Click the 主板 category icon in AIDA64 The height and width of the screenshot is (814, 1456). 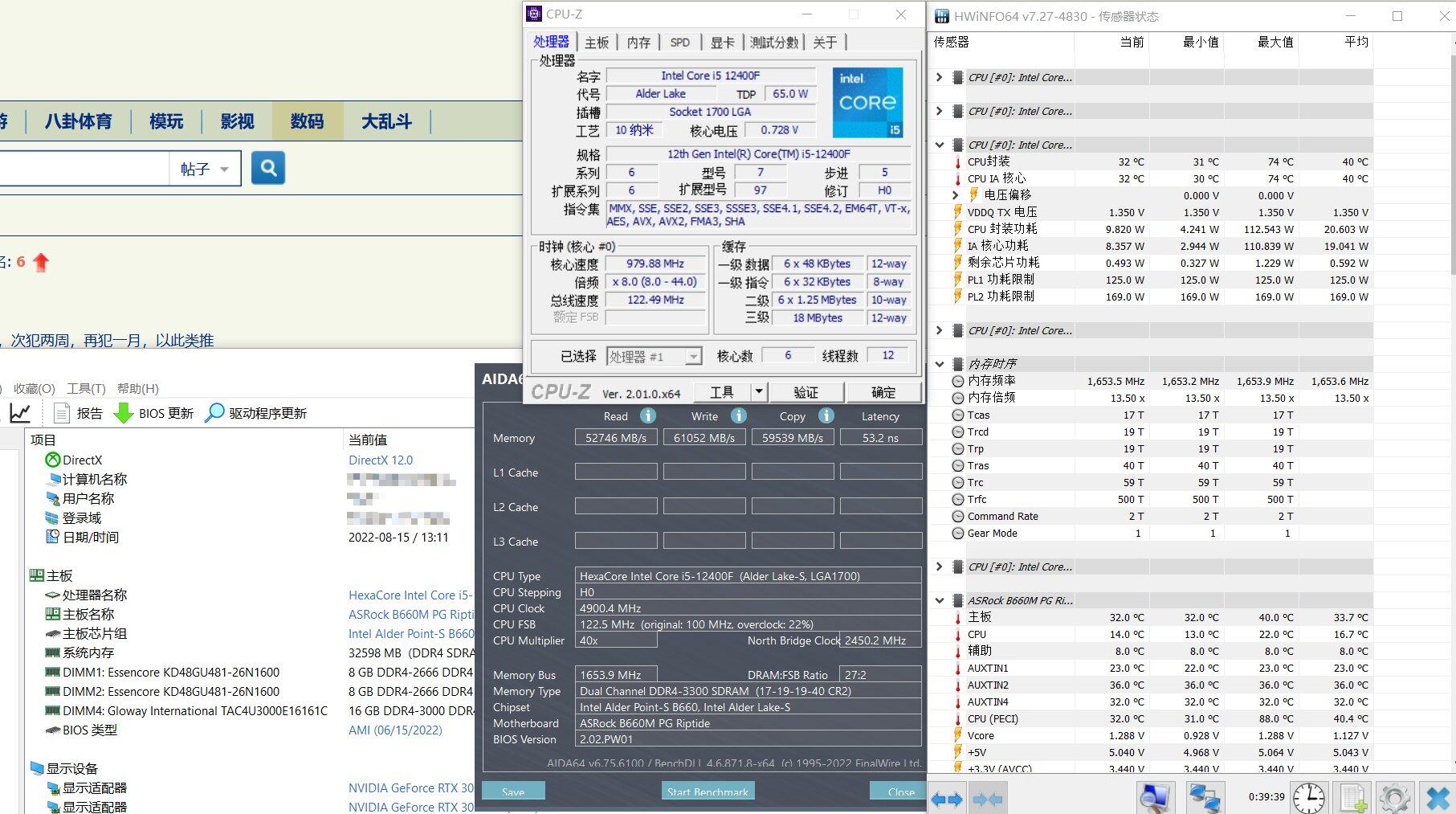37,575
